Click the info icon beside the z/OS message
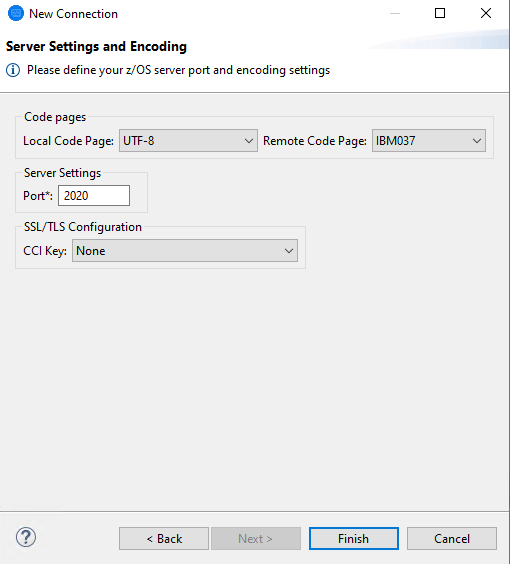 (13, 70)
